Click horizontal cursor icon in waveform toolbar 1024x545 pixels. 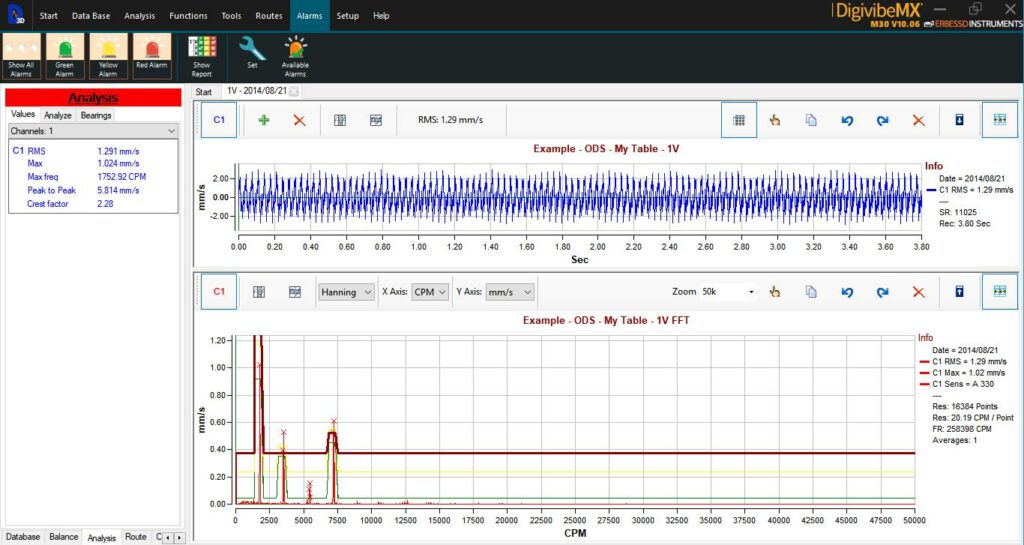[x=376, y=120]
